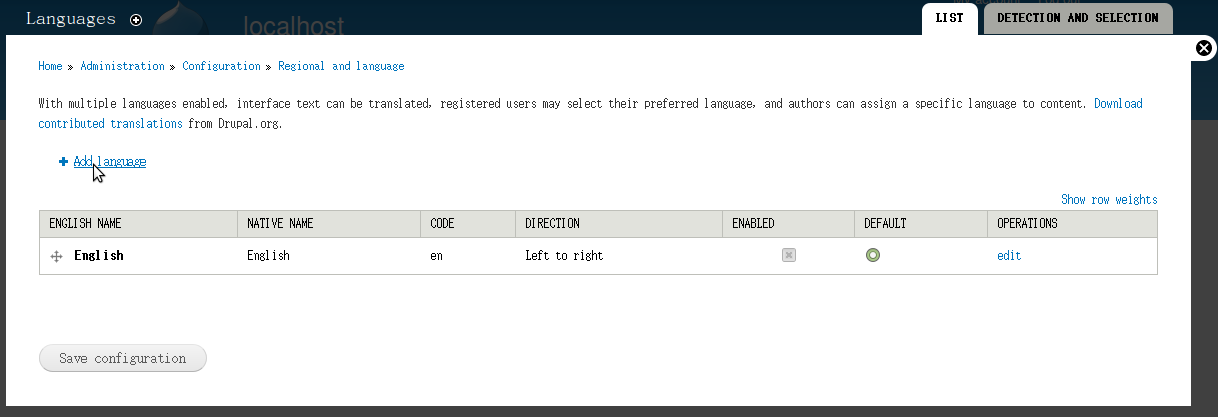Click the Add language link
Screen dimensions: 1218x417
[109, 161]
